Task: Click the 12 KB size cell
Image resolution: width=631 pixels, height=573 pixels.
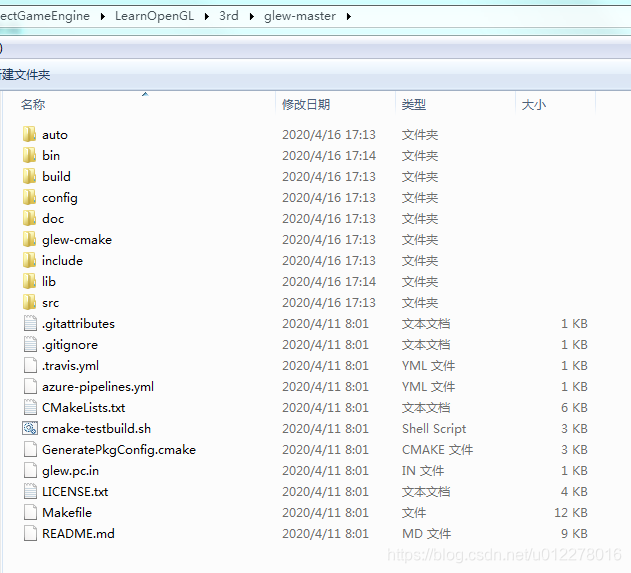Action: tap(571, 513)
